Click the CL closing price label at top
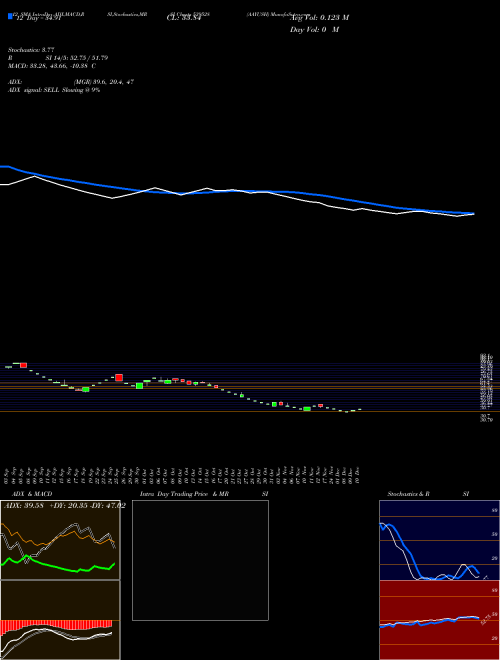Screen dimensions: 500x660 click(x=184, y=18)
